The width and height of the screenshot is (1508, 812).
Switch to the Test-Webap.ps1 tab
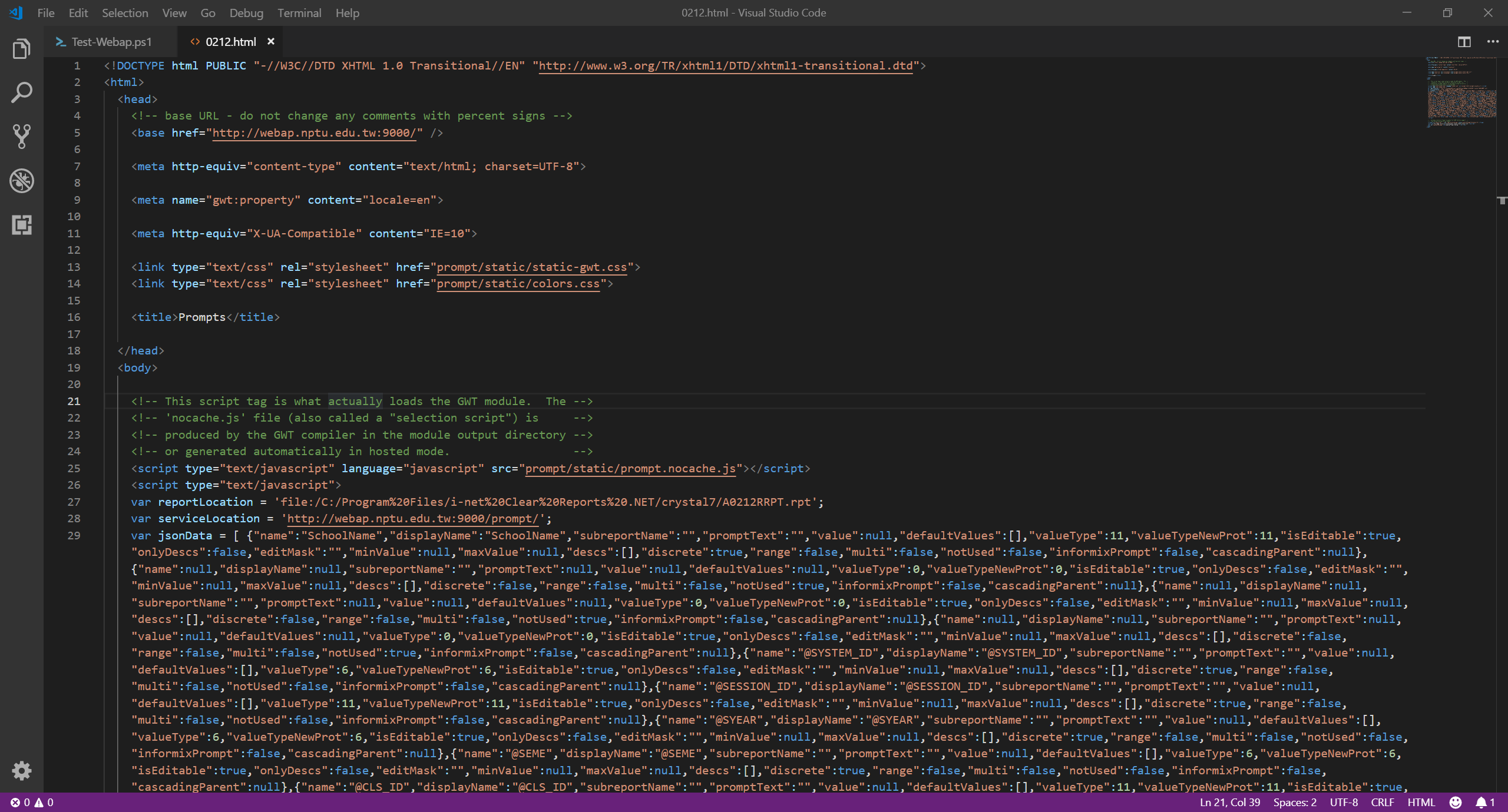(x=111, y=42)
